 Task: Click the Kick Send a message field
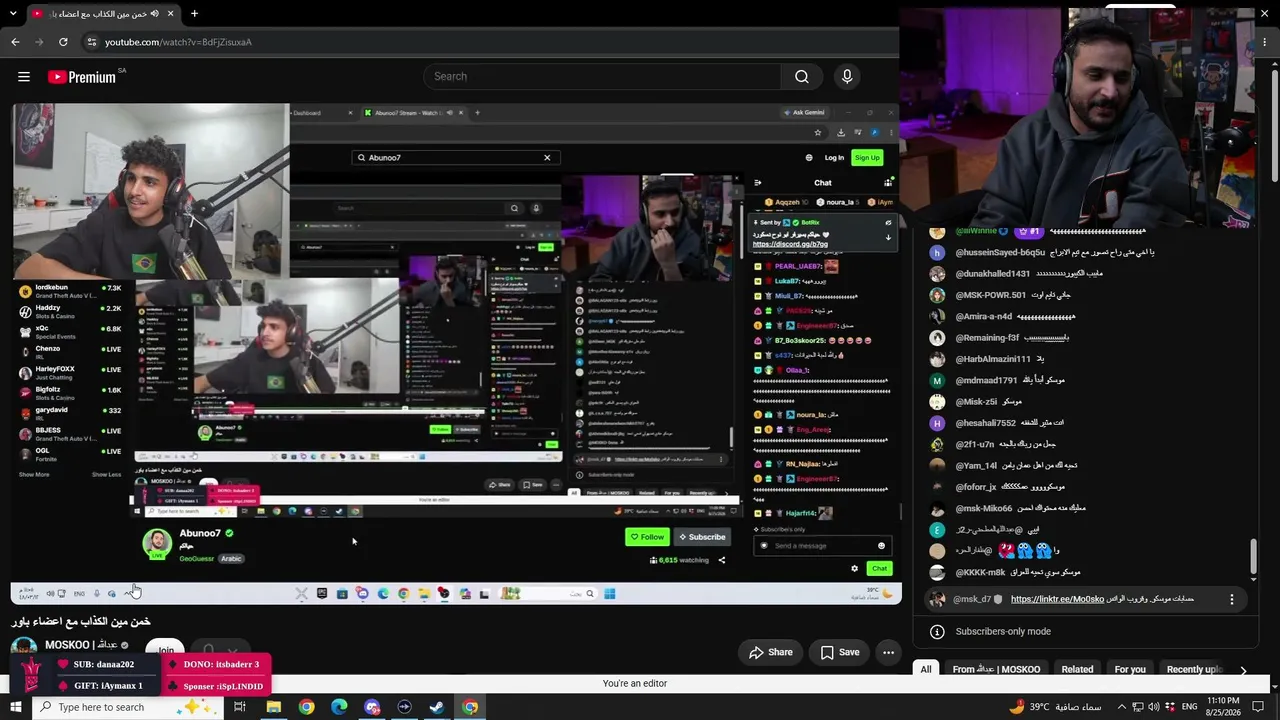tap(821, 546)
